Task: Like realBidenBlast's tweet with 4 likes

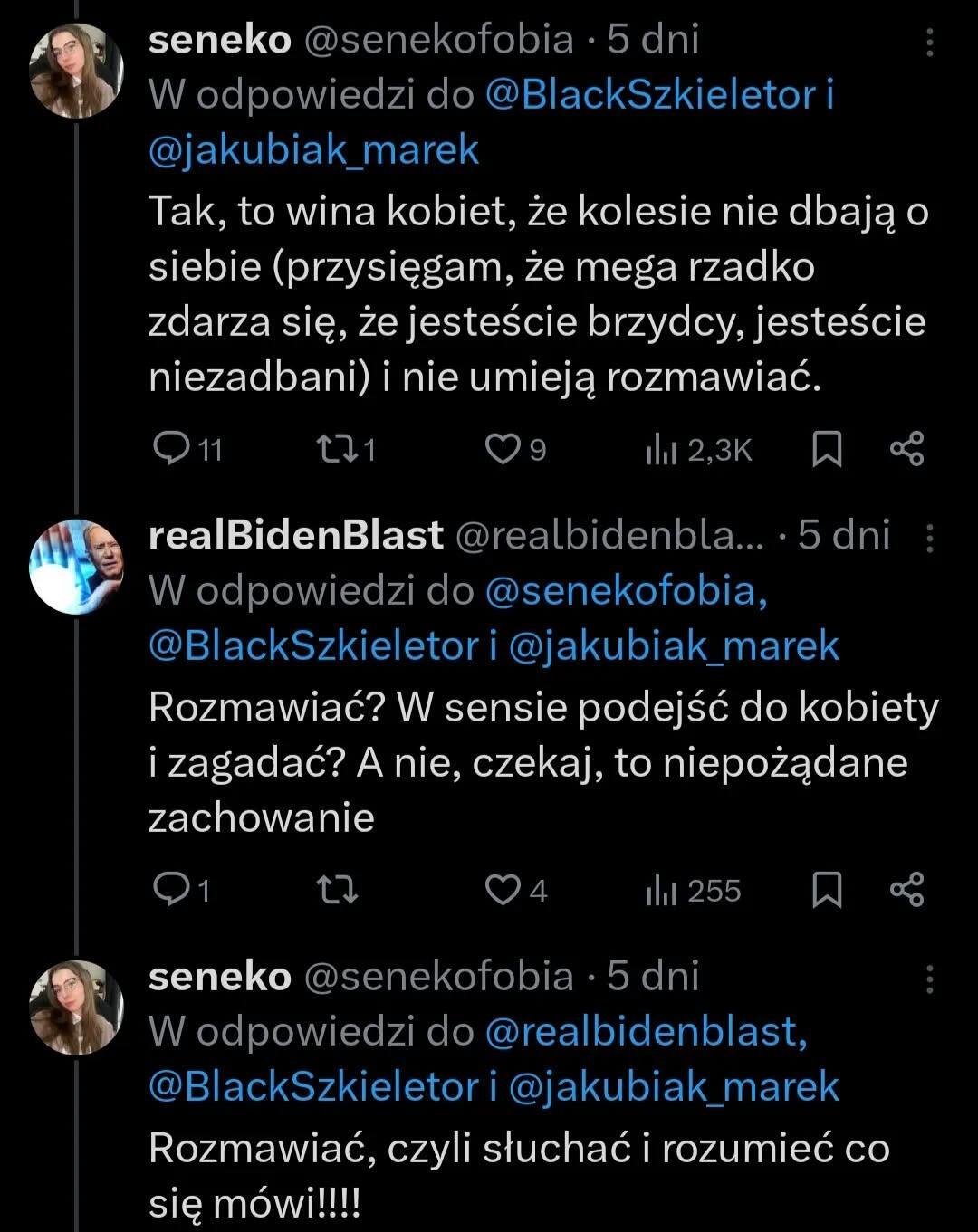Action: pyautogui.click(x=501, y=890)
